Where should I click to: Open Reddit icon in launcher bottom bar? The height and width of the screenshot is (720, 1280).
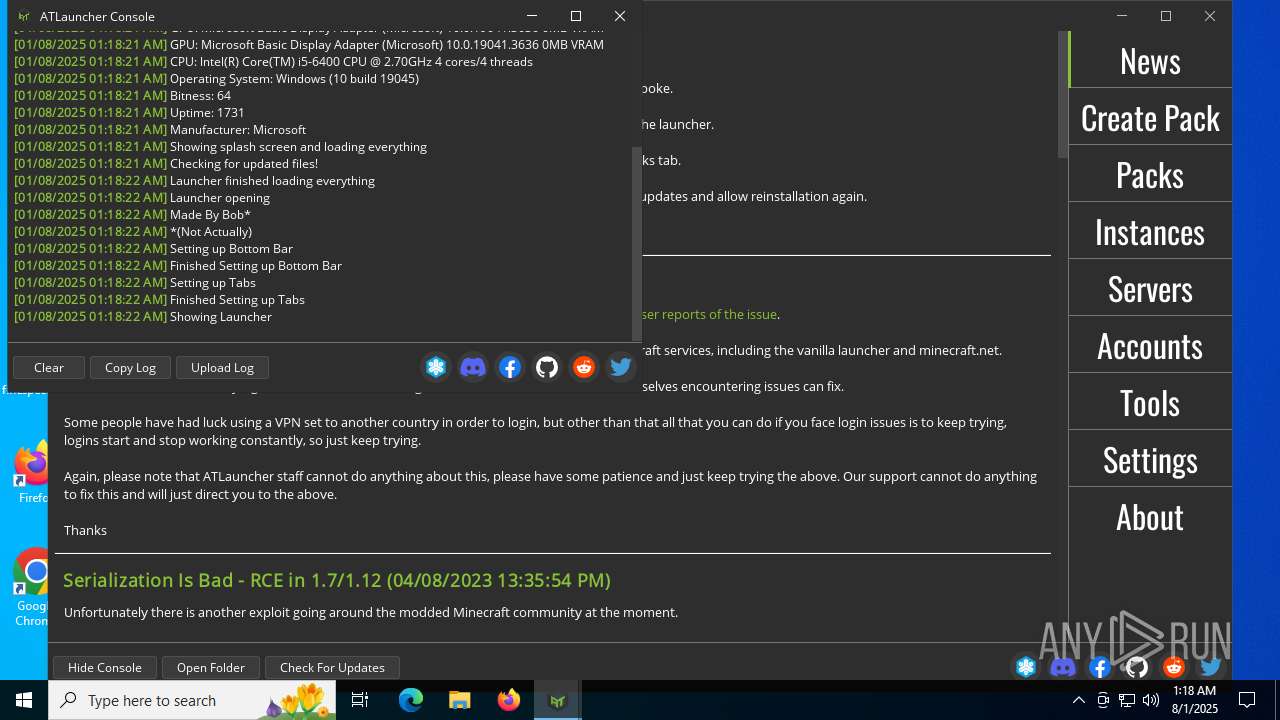click(1174, 667)
